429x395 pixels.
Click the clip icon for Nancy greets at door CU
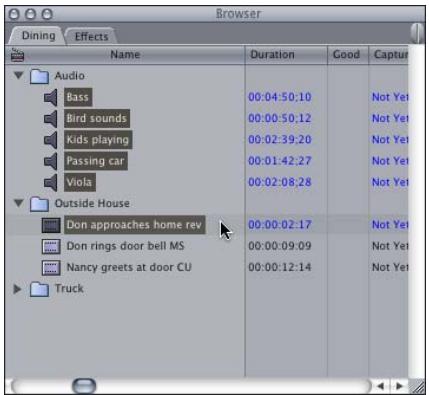[x=51, y=268]
